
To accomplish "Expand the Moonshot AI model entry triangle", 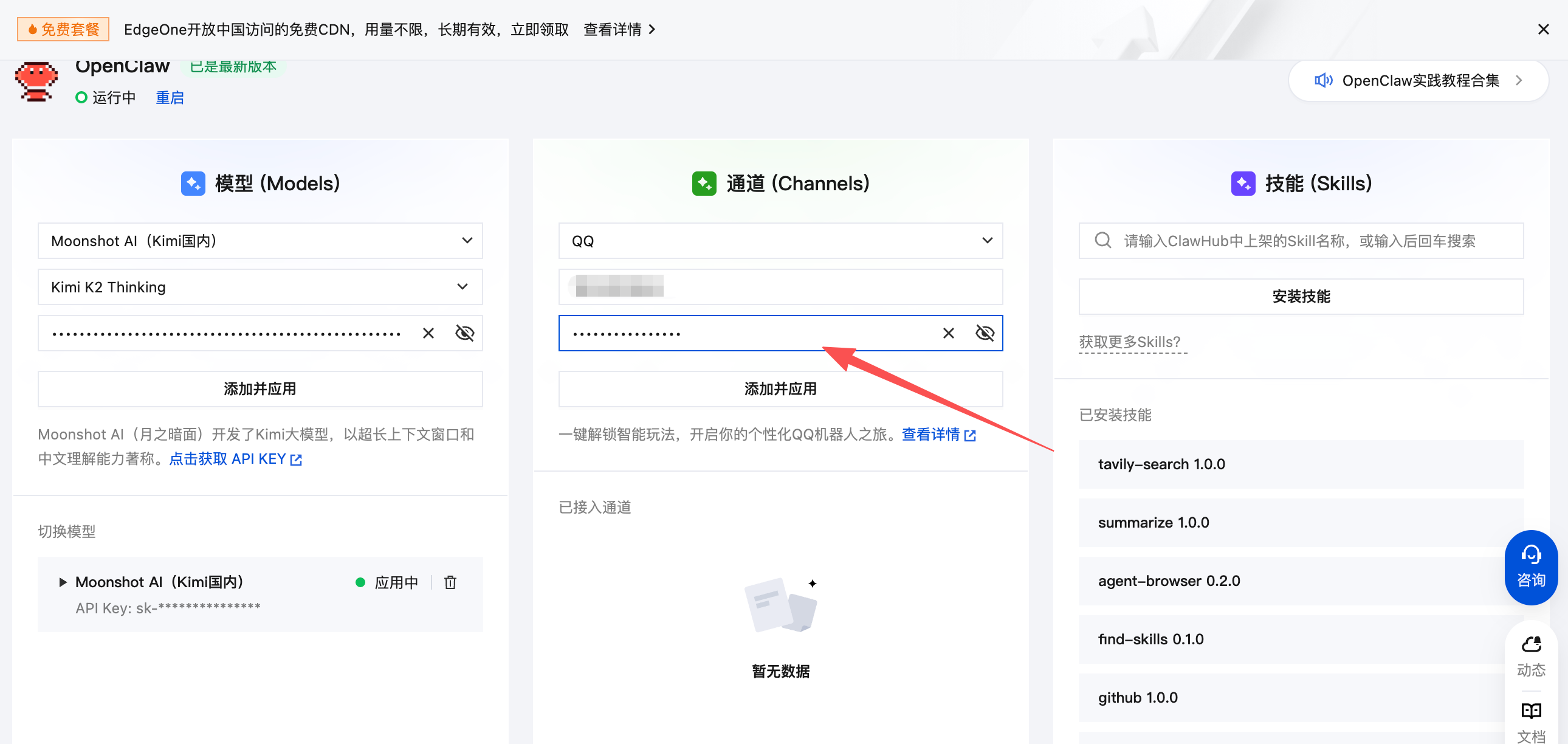I will click(x=62, y=582).
